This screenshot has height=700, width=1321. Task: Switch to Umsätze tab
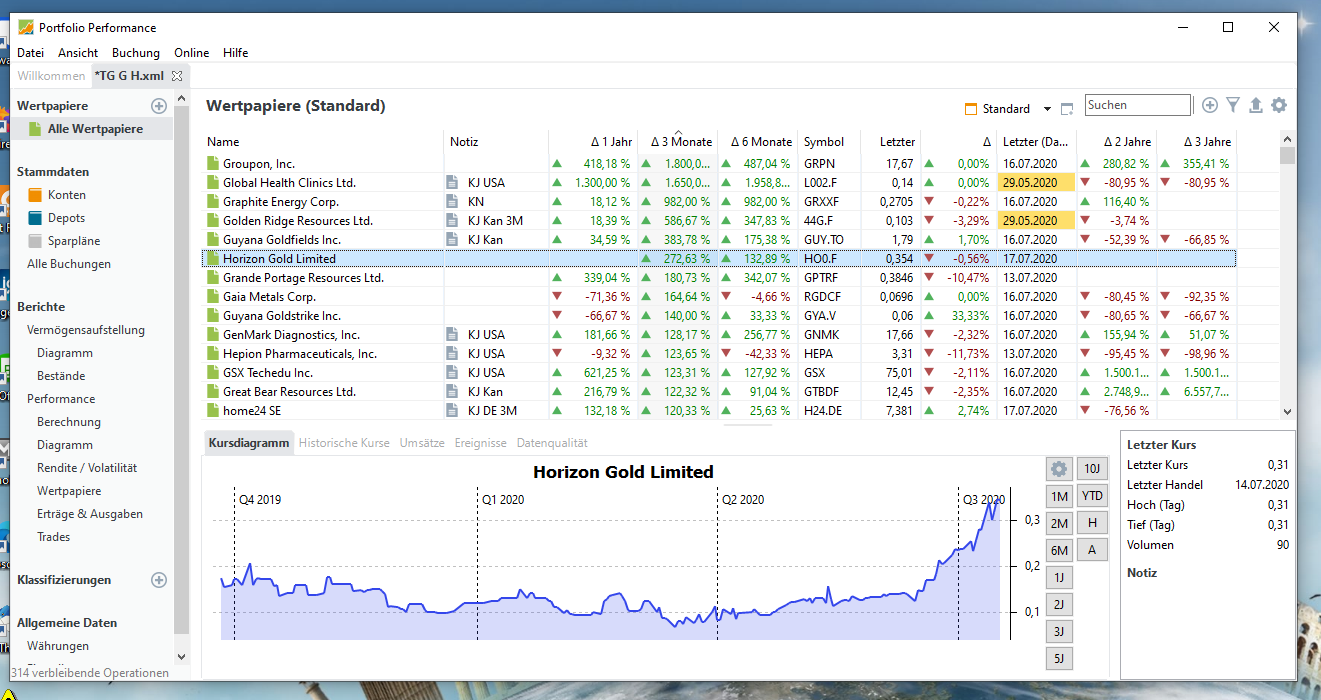point(422,443)
